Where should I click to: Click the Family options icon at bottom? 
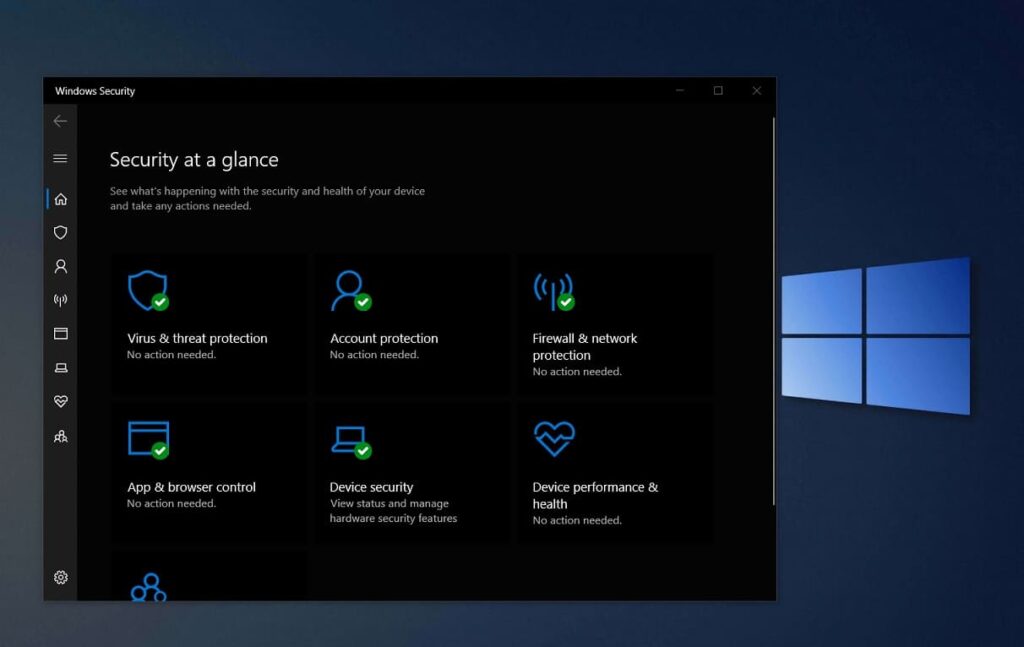148,587
